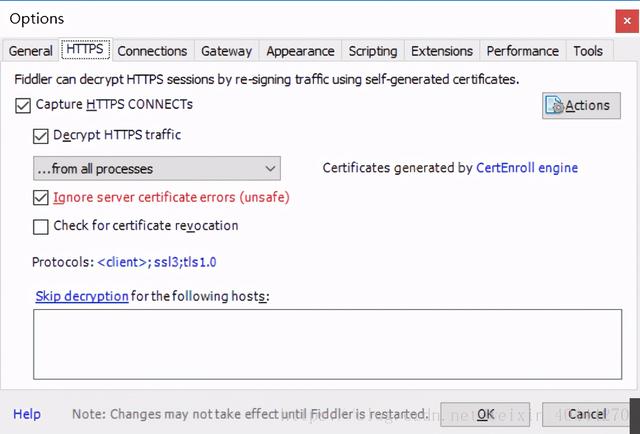Click the CertEnroll engine link
Screen dimensions: 640x434
click(x=527, y=168)
